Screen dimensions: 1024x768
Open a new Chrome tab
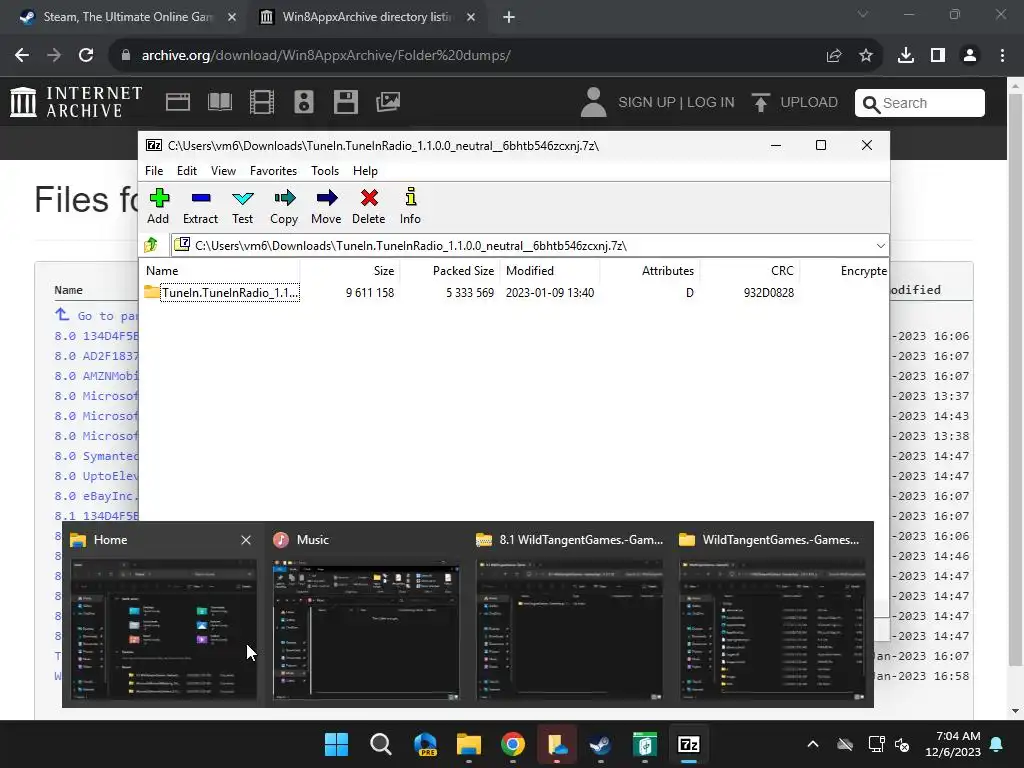click(509, 17)
